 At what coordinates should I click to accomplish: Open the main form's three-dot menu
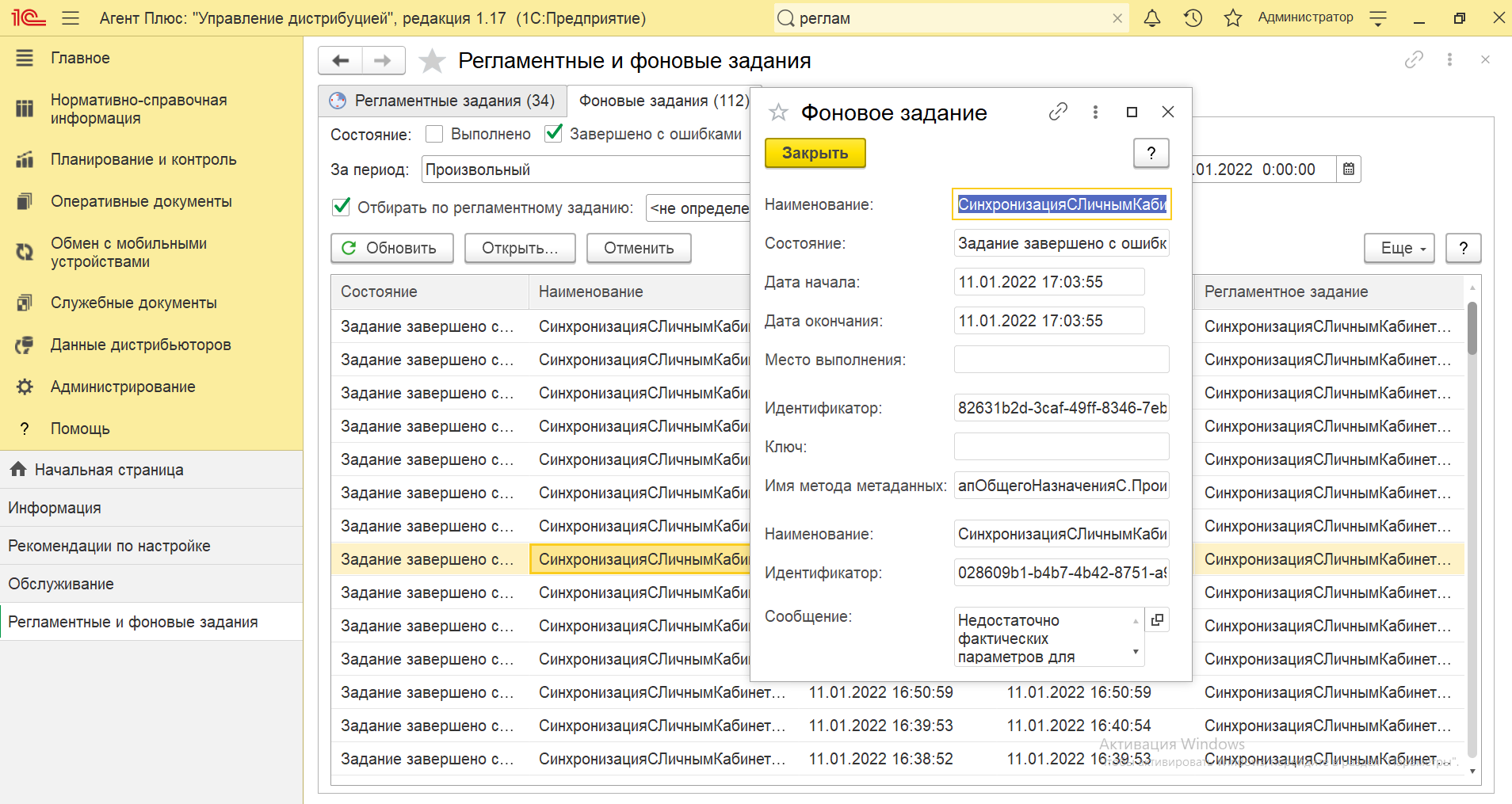tap(1449, 59)
